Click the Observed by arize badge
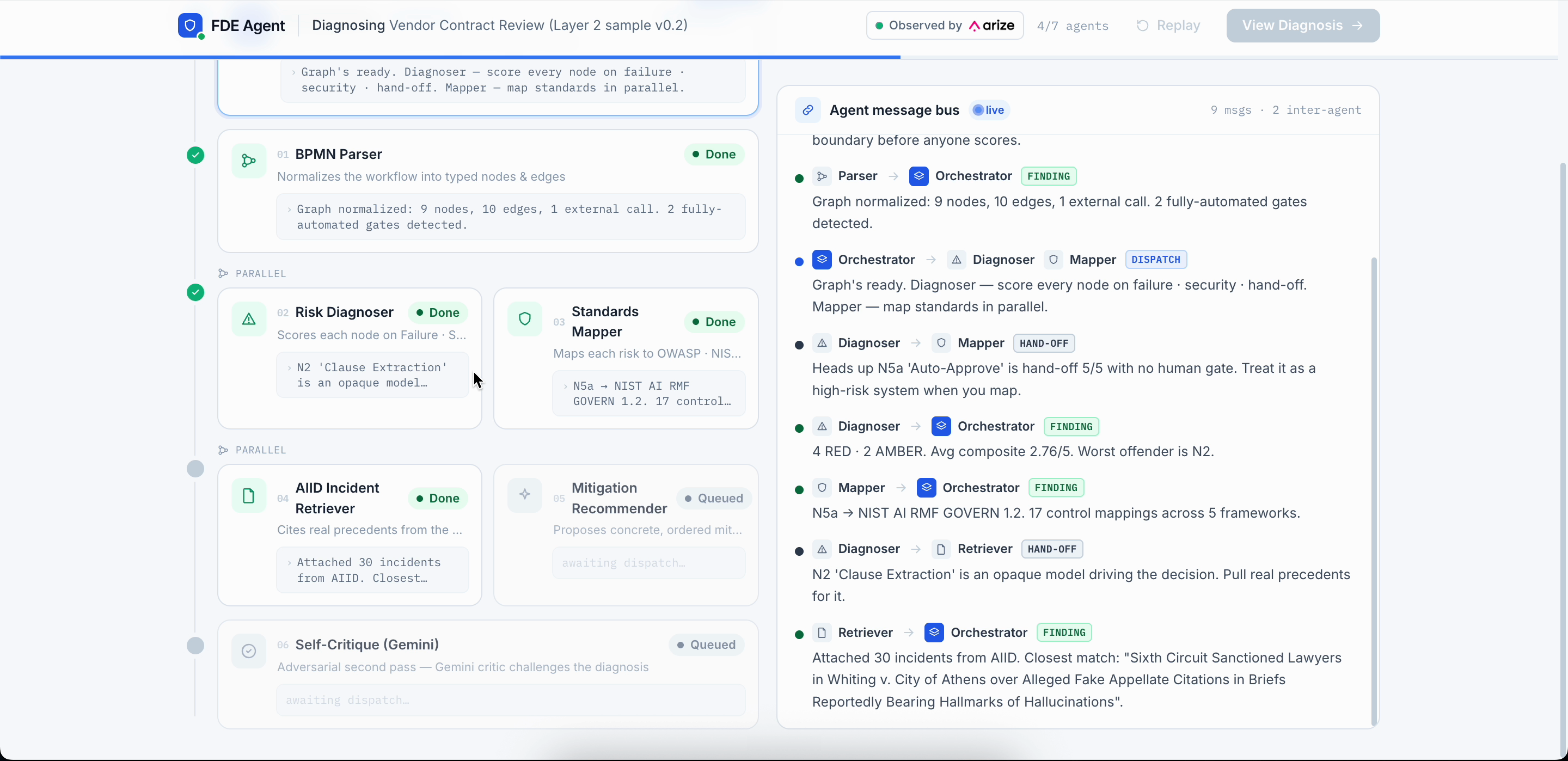1568x761 pixels. click(945, 26)
